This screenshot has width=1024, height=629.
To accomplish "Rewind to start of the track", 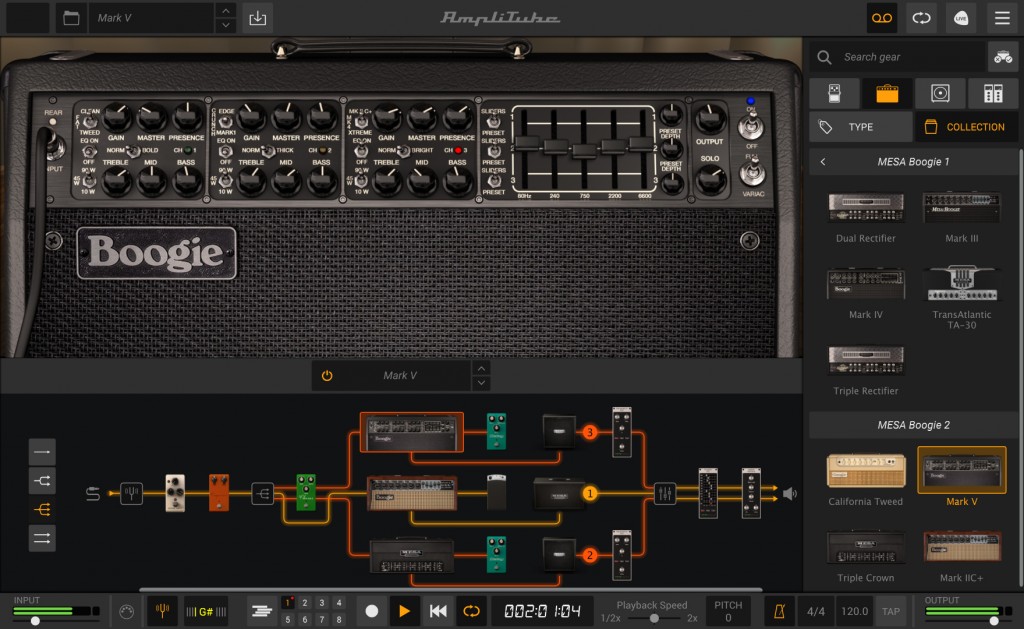I will [438, 611].
